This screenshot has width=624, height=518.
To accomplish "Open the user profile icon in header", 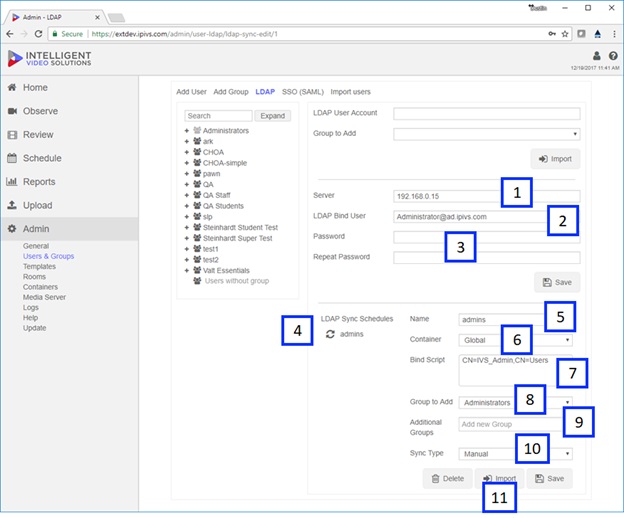I will 597,56.
